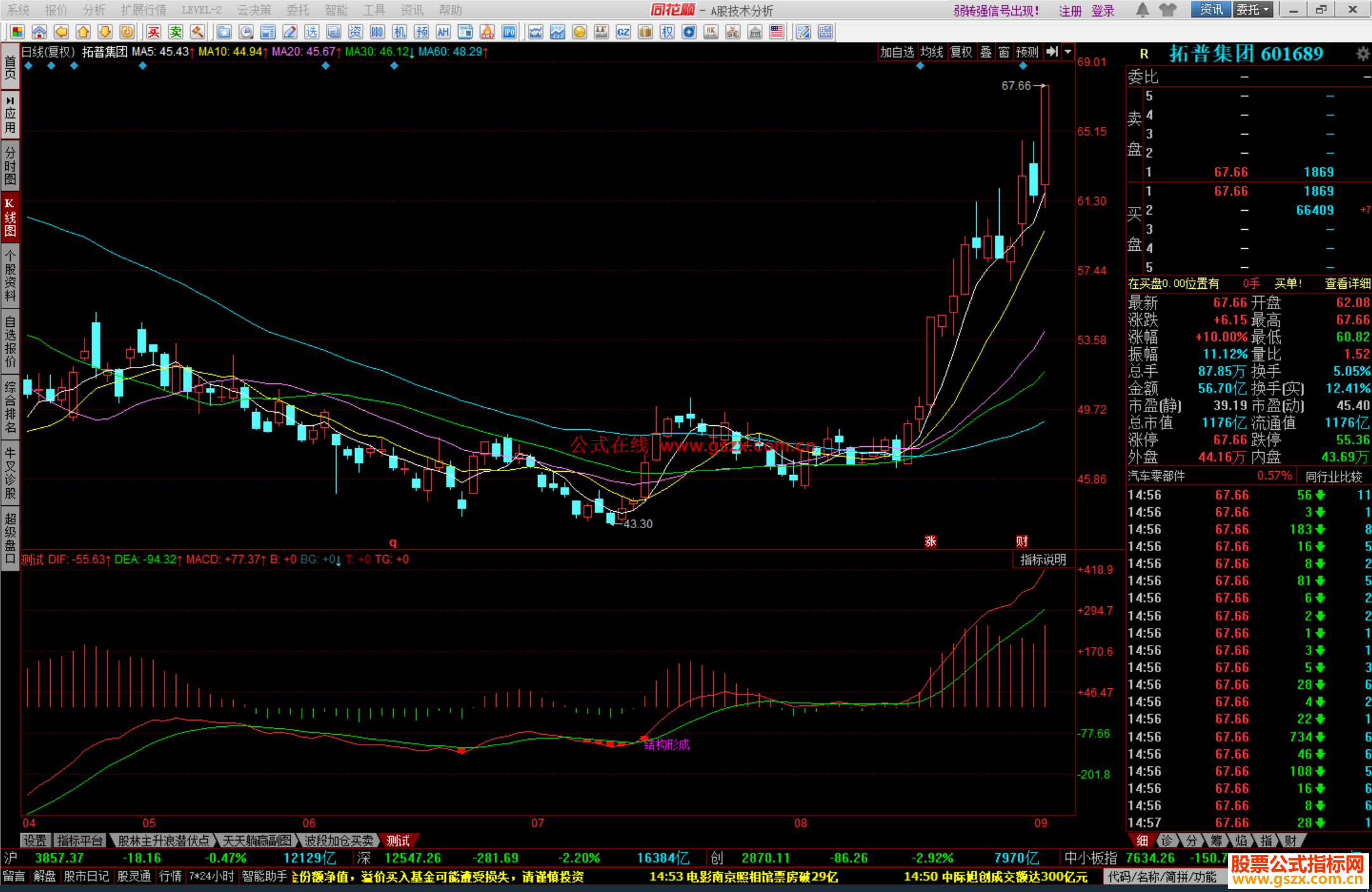Click the AH shares toolbar icon
The image size is (1372, 892).
(x=443, y=32)
